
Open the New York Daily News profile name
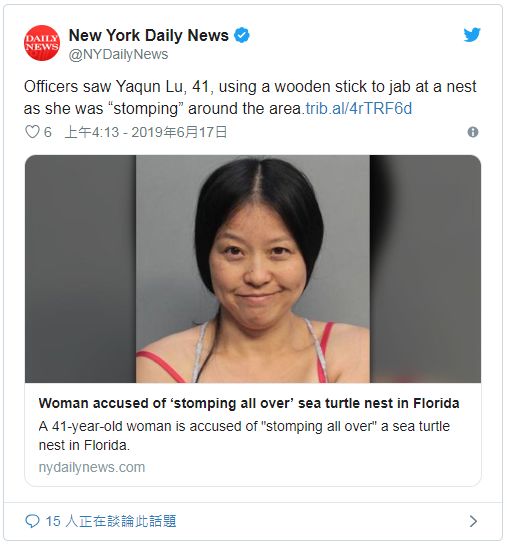[x=149, y=35]
